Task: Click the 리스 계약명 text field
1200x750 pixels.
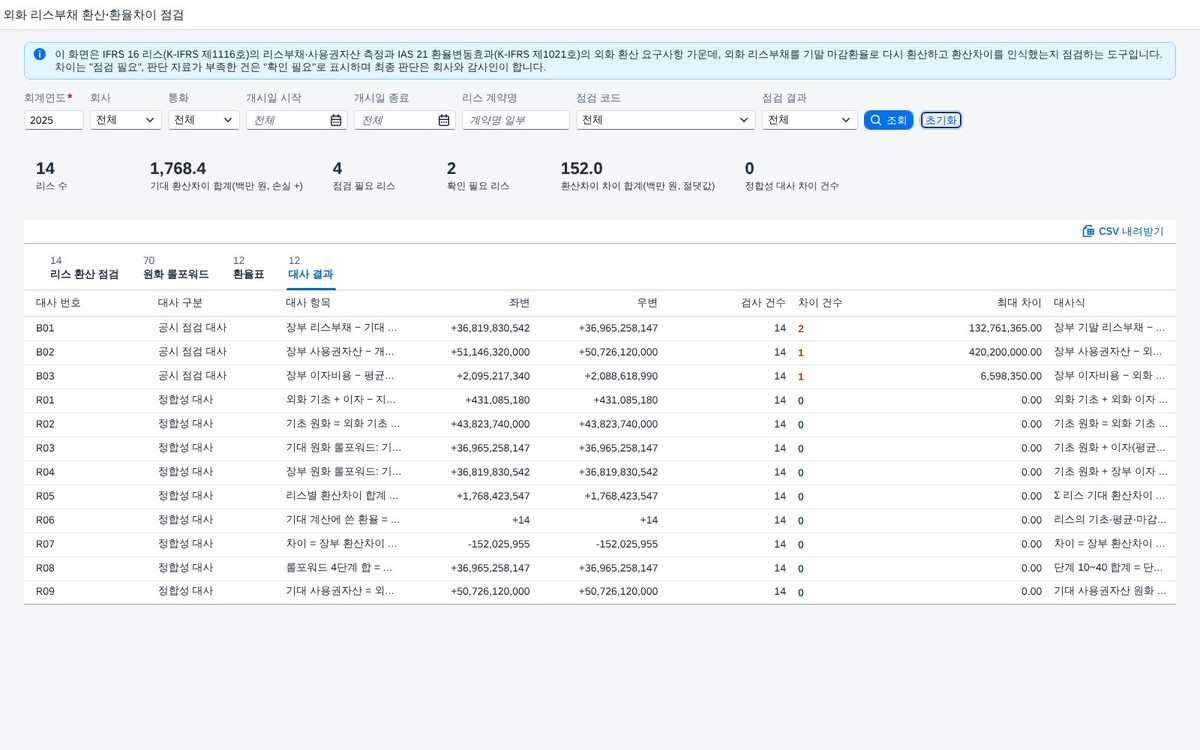Action: 516,120
